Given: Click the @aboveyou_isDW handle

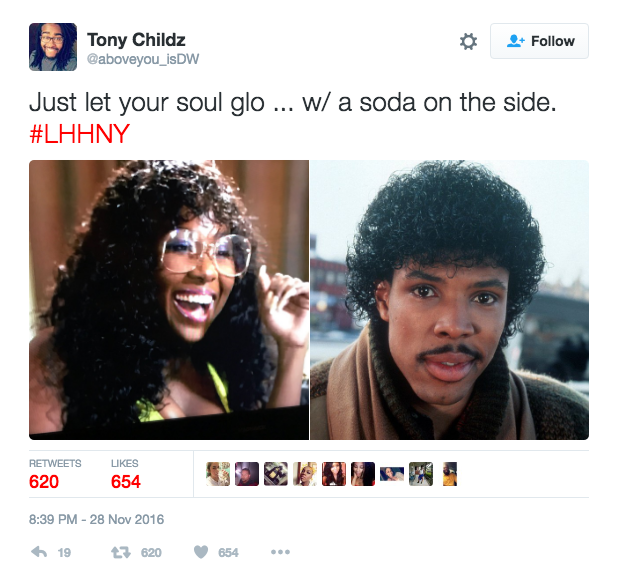Looking at the screenshot, I should pos(143,59).
